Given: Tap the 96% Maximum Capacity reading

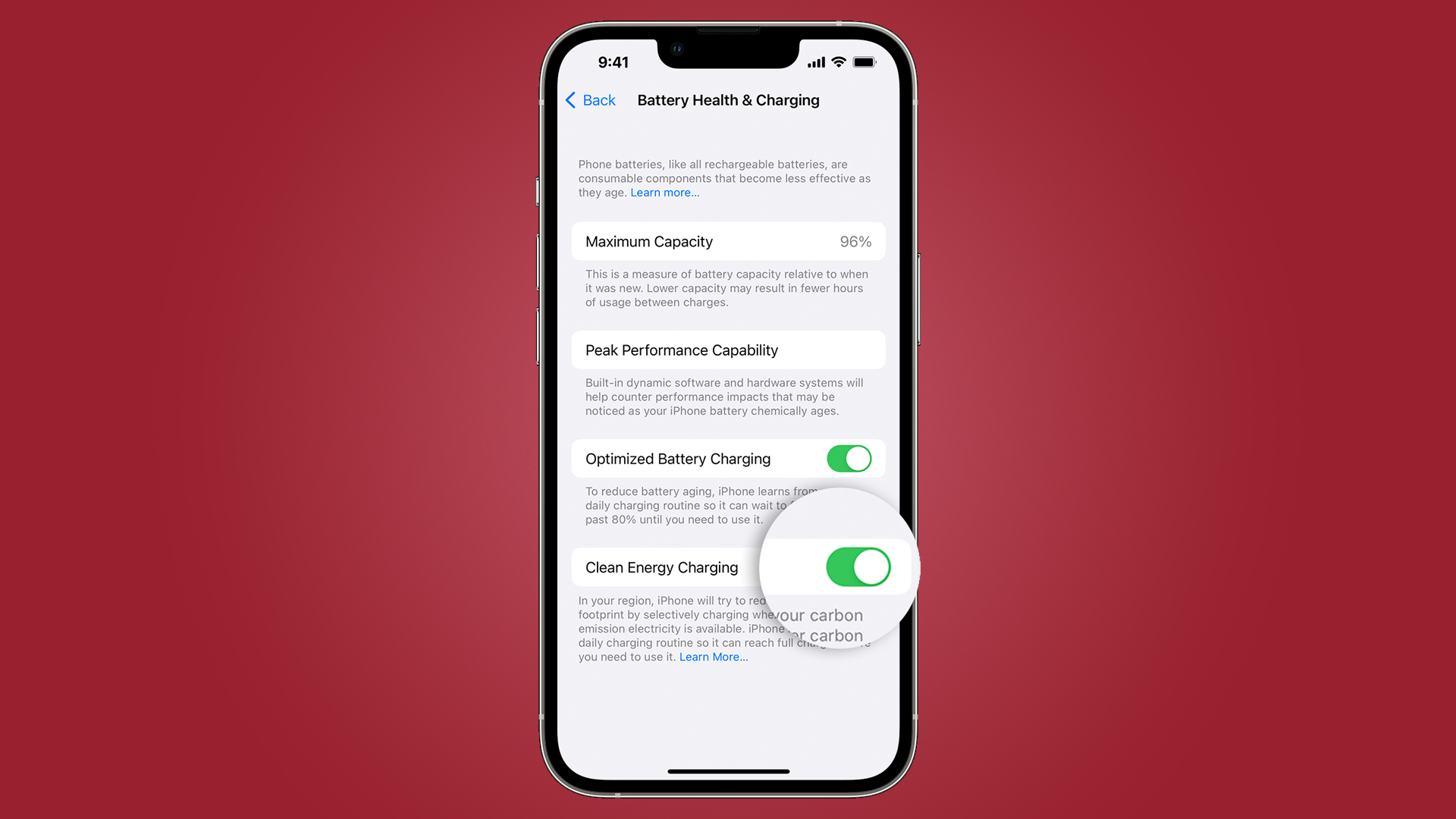Looking at the screenshot, I should pyautogui.click(x=855, y=241).
